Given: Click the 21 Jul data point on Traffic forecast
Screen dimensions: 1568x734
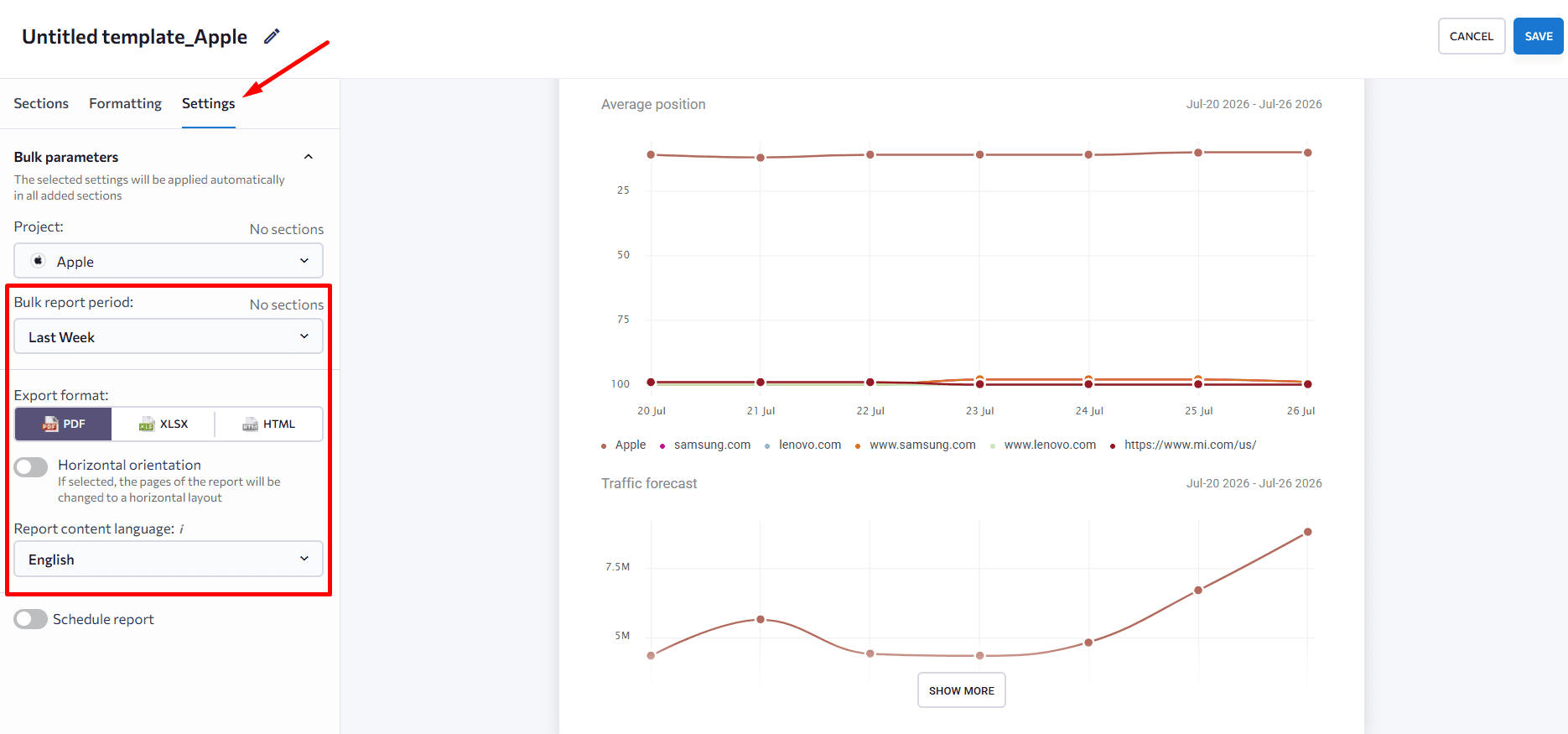Looking at the screenshot, I should click(x=761, y=619).
